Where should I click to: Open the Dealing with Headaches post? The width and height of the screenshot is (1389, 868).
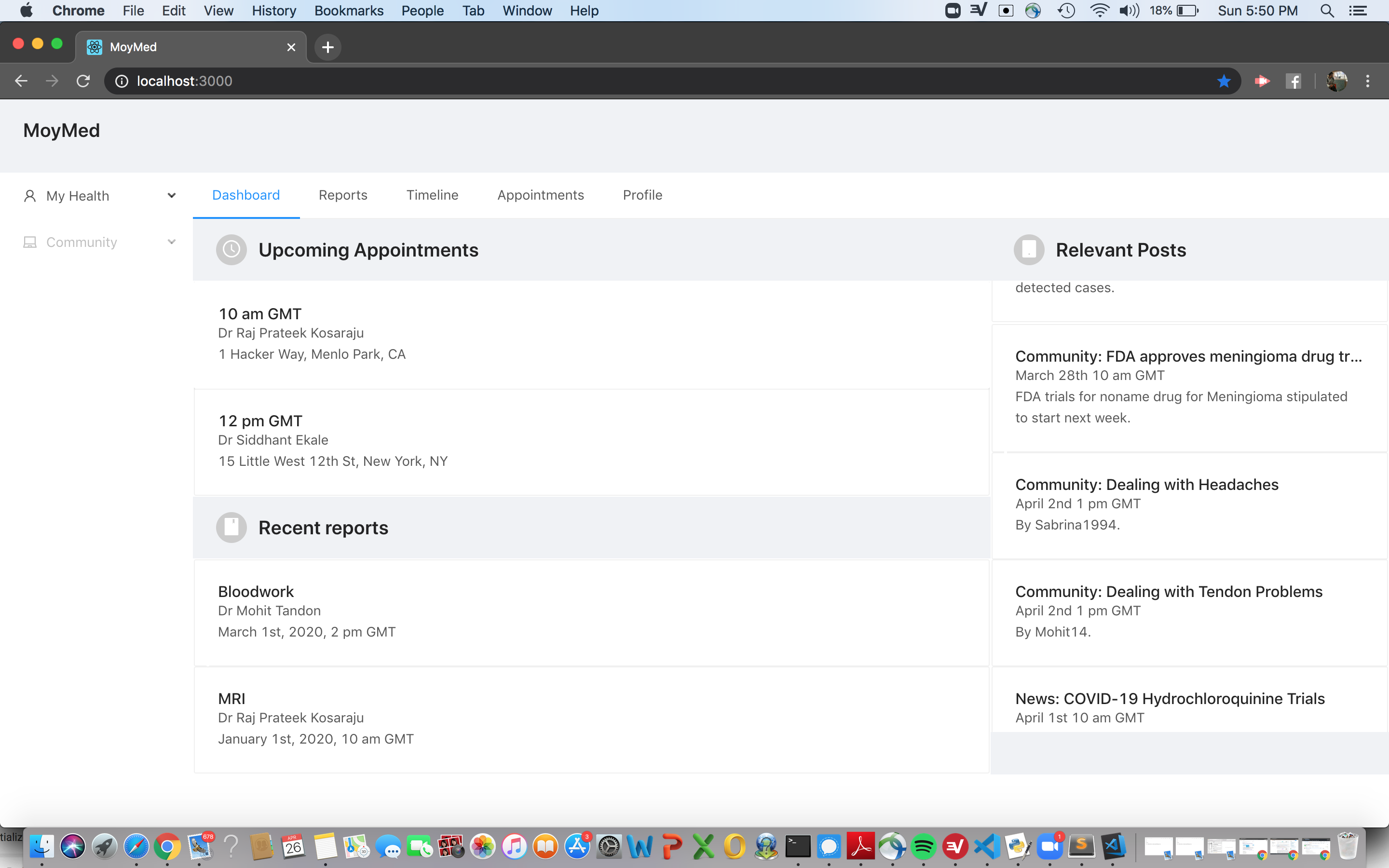(x=1146, y=485)
